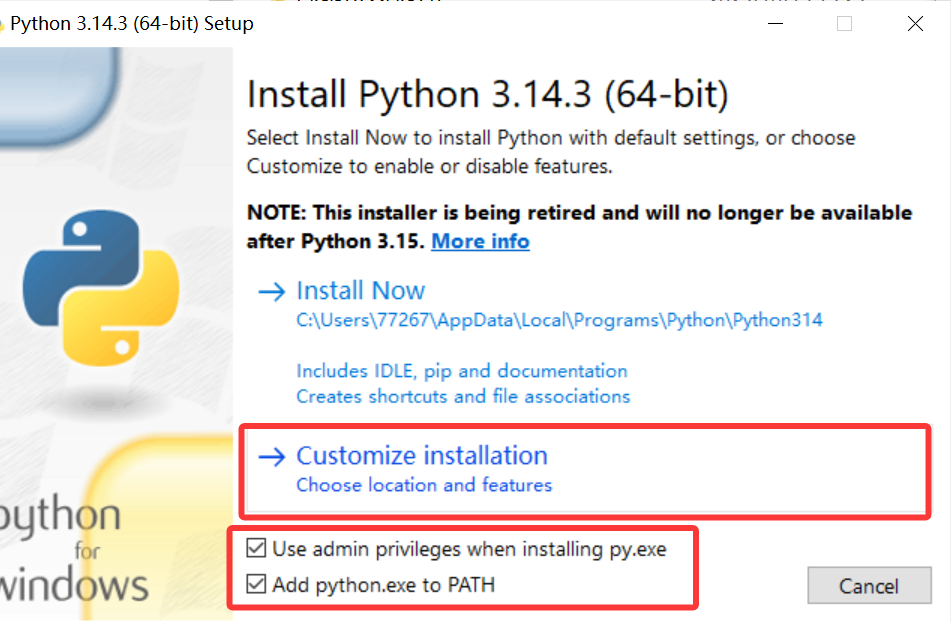The width and height of the screenshot is (951, 622).
Task: Click the Choose location and features text
Action: click(424, 485)
